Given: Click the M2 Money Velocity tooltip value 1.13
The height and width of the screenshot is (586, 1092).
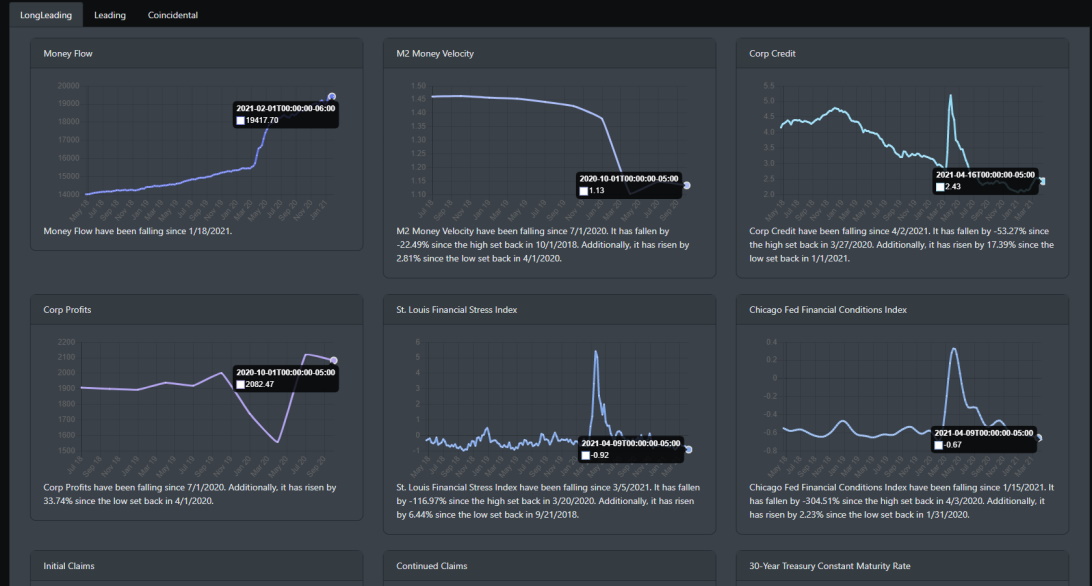Looking at the screenshot, I should (596, 191).
